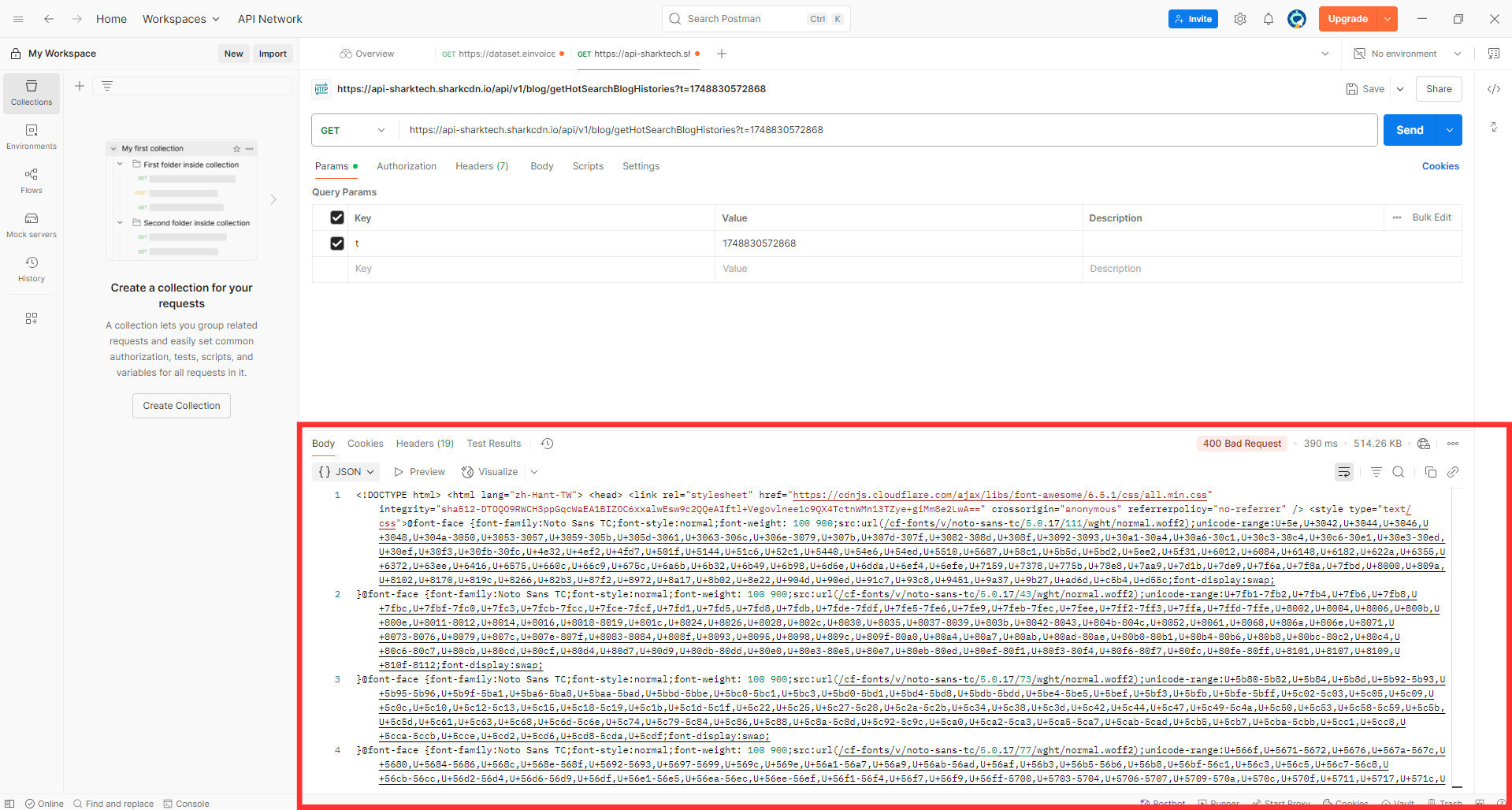Open the Mock servers sidebar panel
This screenshot has width=1512, height=810.
[32, 225]
